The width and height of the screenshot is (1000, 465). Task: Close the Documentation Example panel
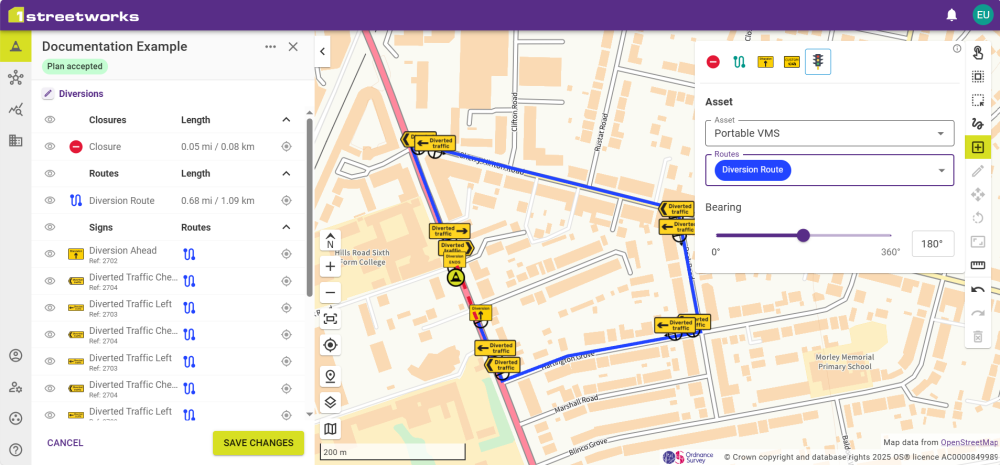pyautogui.click(x=293, y=47)
